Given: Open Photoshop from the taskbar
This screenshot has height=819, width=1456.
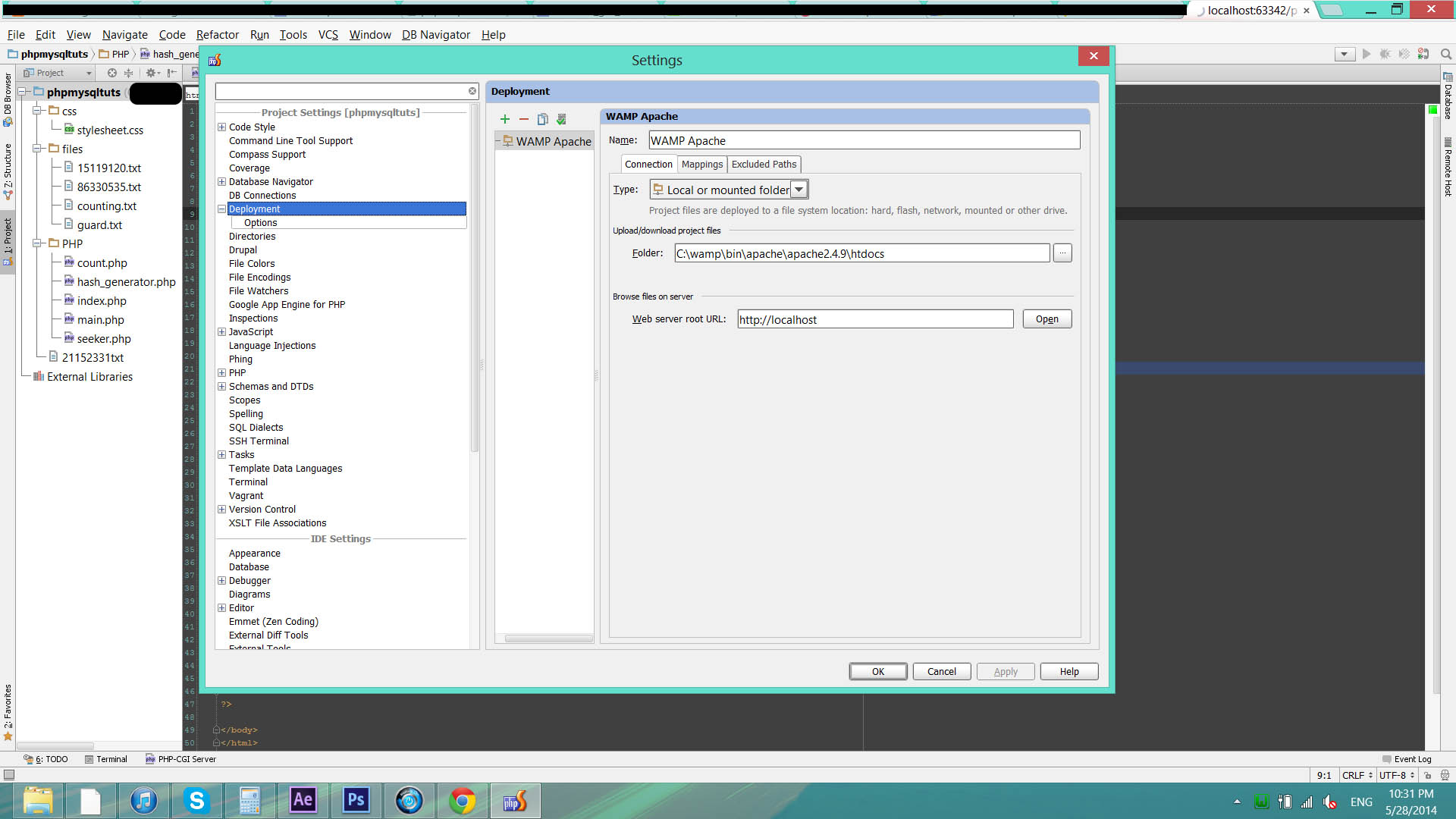Looking at the screenshot, I should point(356,801).
